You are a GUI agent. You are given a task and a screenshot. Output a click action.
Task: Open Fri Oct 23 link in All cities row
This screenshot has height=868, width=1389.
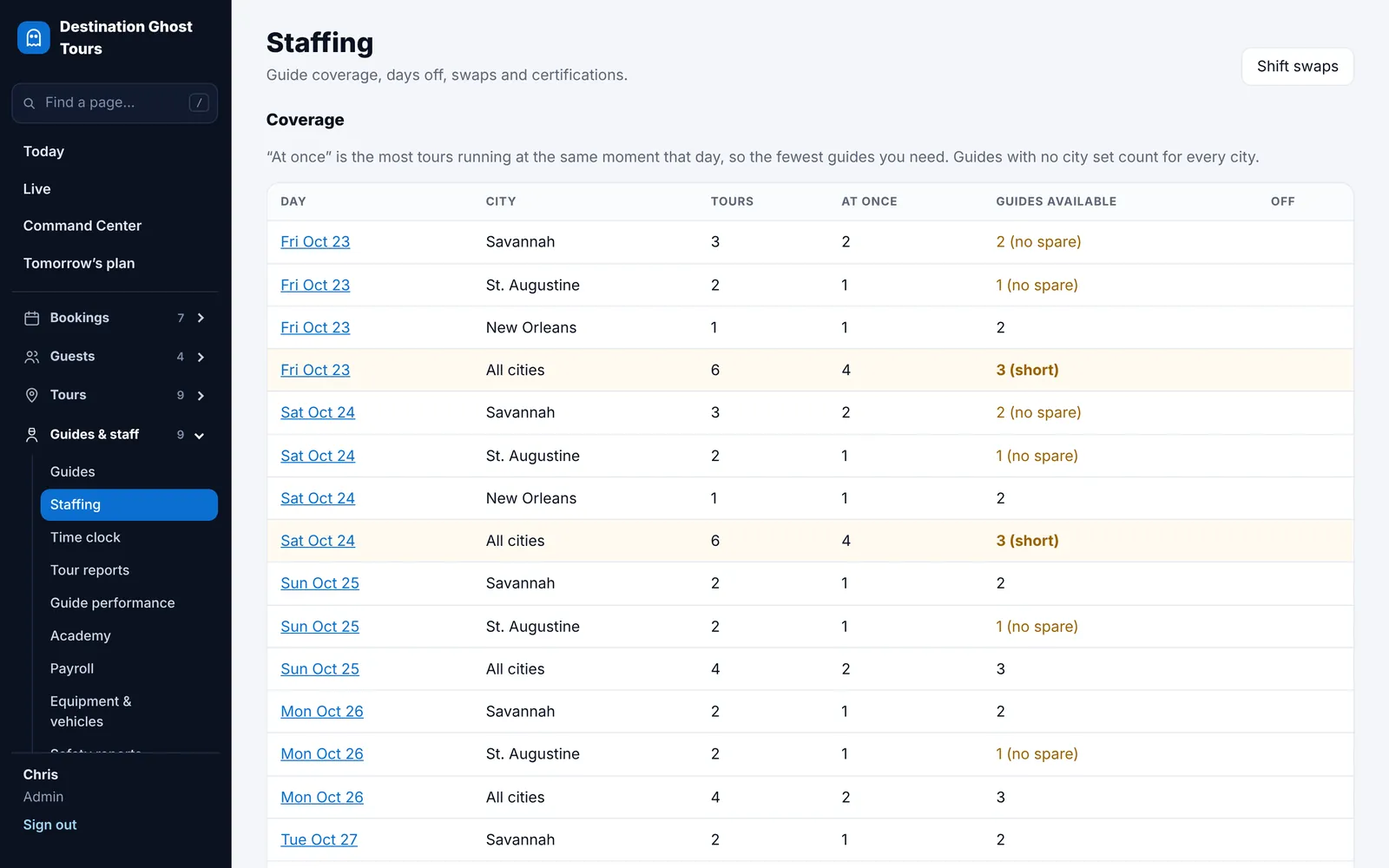tap(315, 371)
